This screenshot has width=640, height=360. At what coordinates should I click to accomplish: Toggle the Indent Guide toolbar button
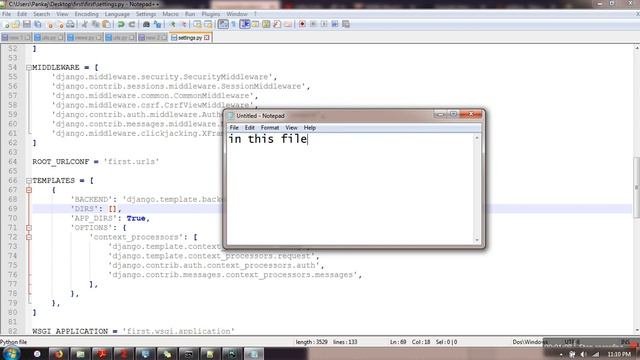pyautogui.click(x=245, y=24)
